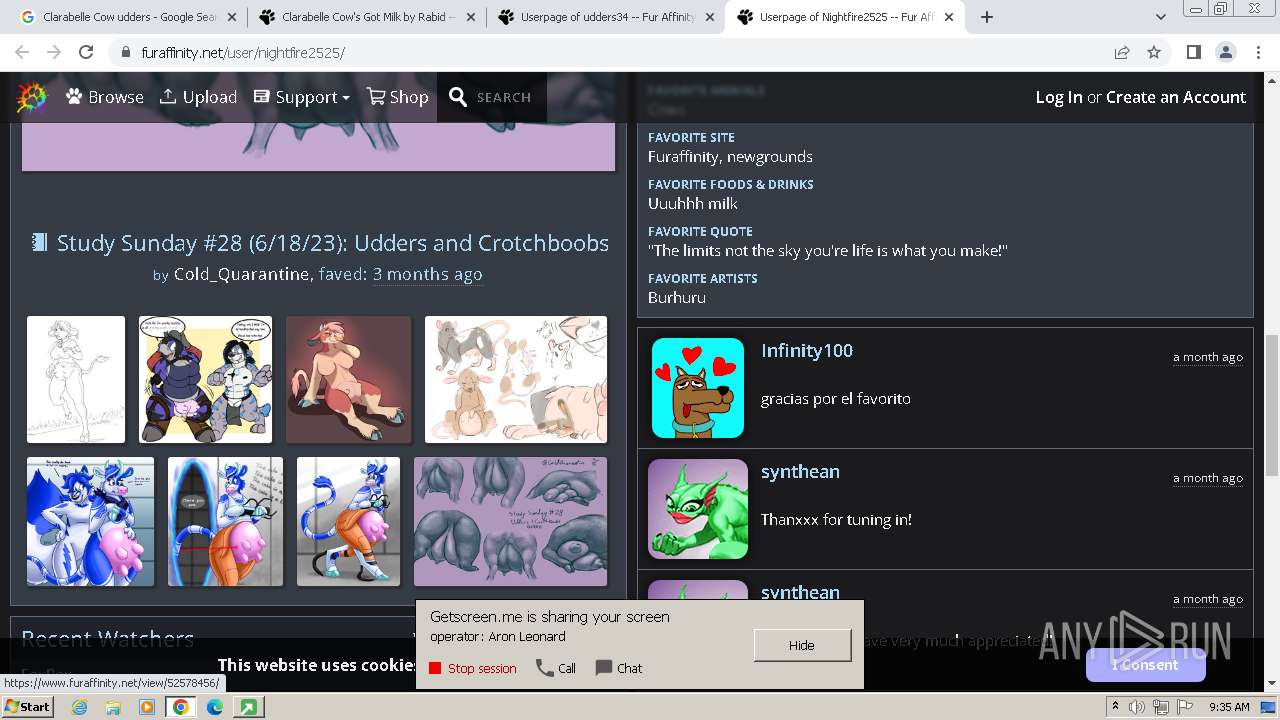Reload the page with refresh icon
The height and width of the screenshot is (720, 1280).
[x=86, y=52]
